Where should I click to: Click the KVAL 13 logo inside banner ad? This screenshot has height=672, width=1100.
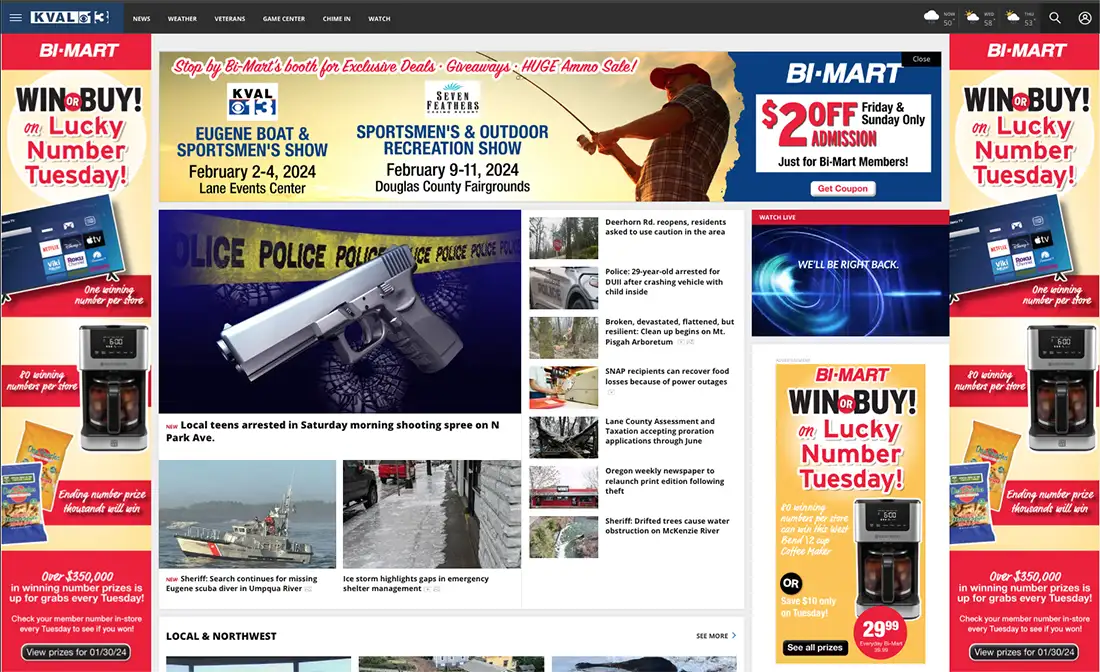[x=252, y=100]
